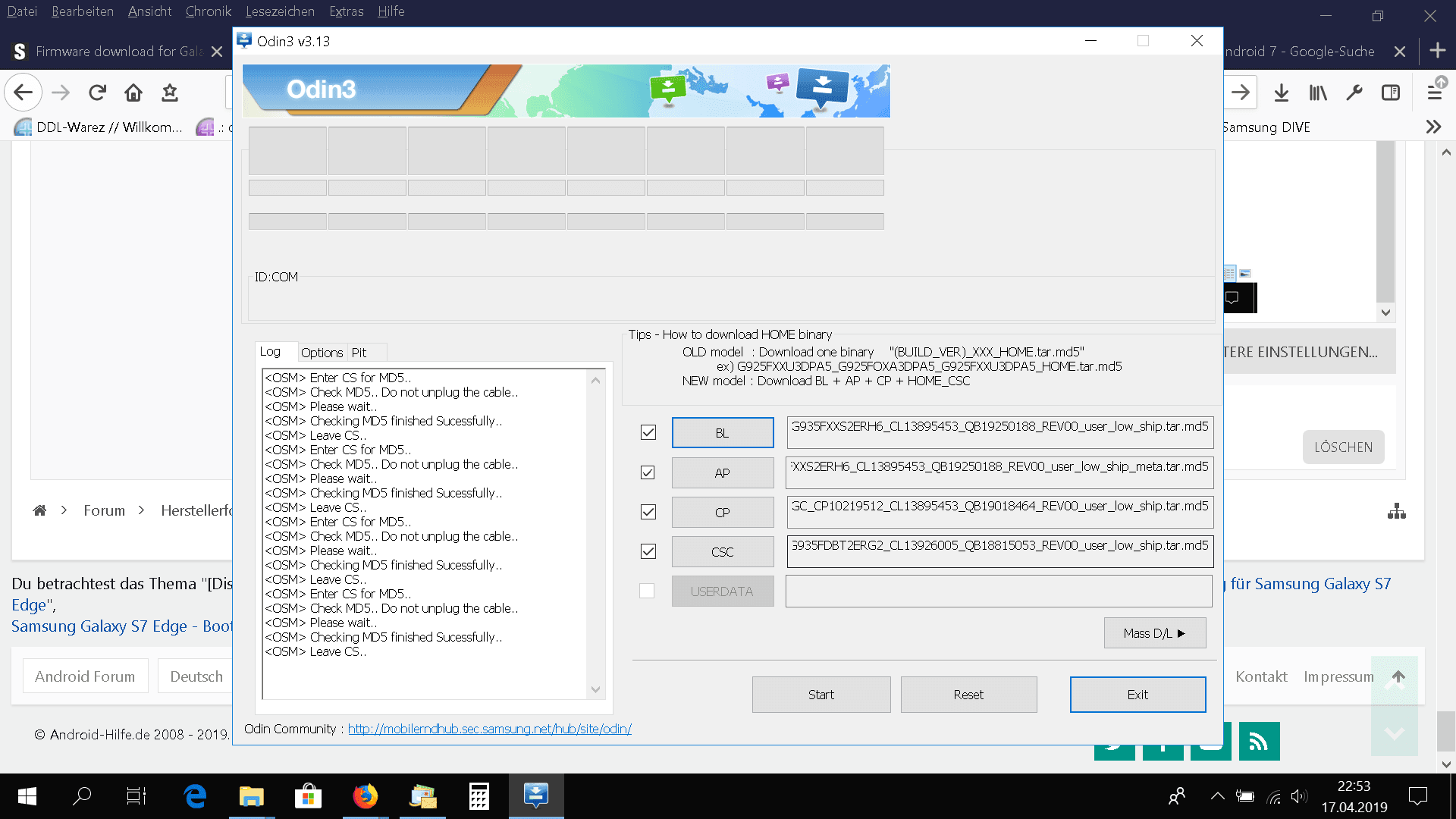Screen dimensions: 1456x819
Task: Click the AP file select button
Action: [723, 473]
